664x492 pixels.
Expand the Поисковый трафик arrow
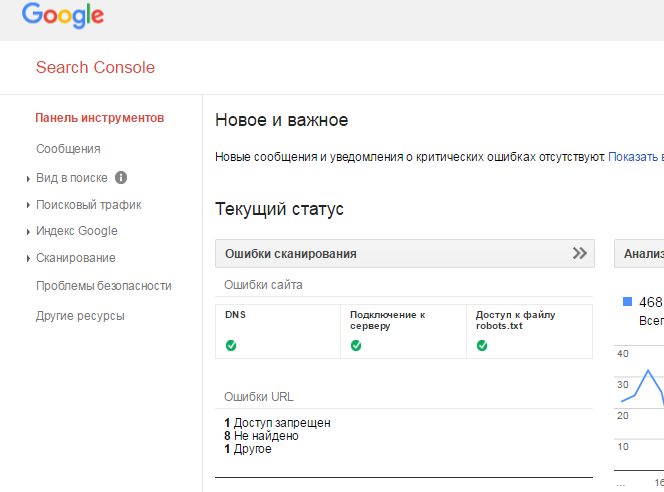pos(28,205)
